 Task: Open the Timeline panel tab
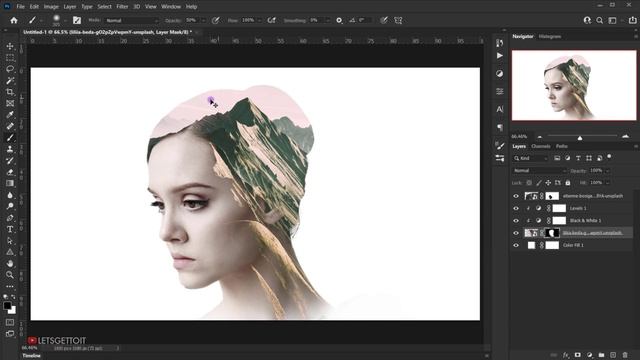tap(31, 356)
